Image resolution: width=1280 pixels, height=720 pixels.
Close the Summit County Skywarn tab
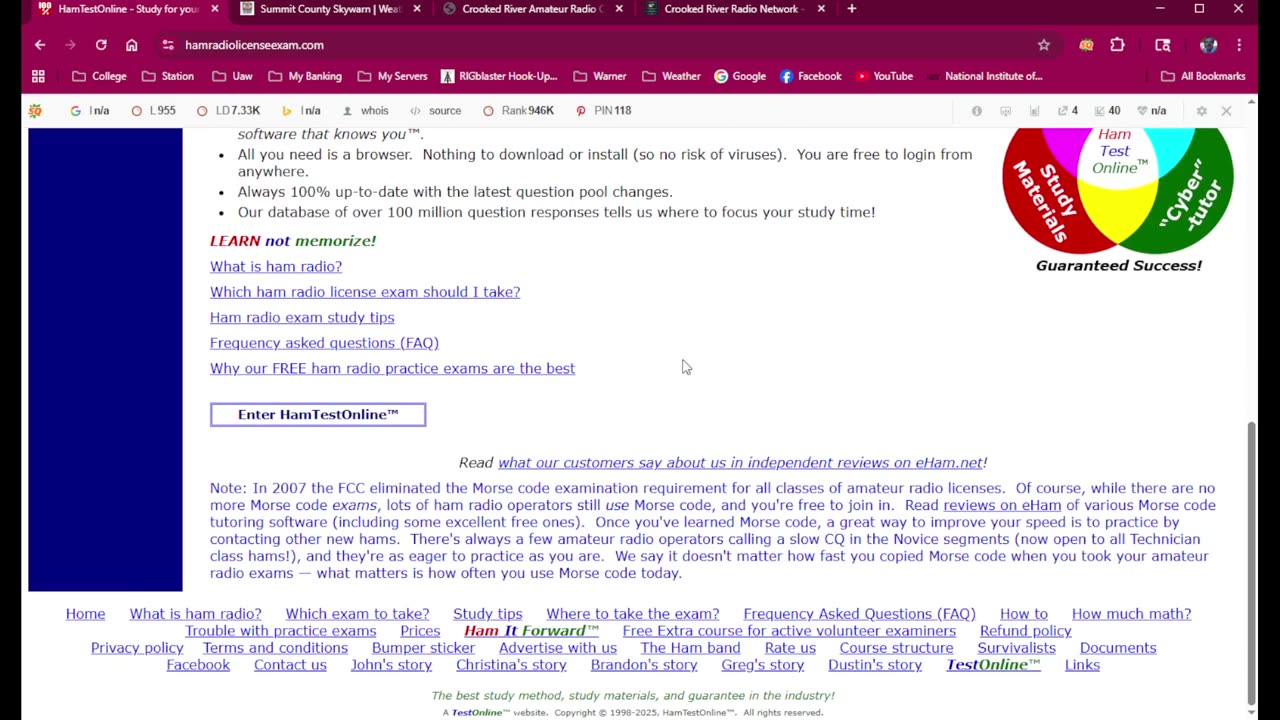pyautogui.click(x=417, y=9)
